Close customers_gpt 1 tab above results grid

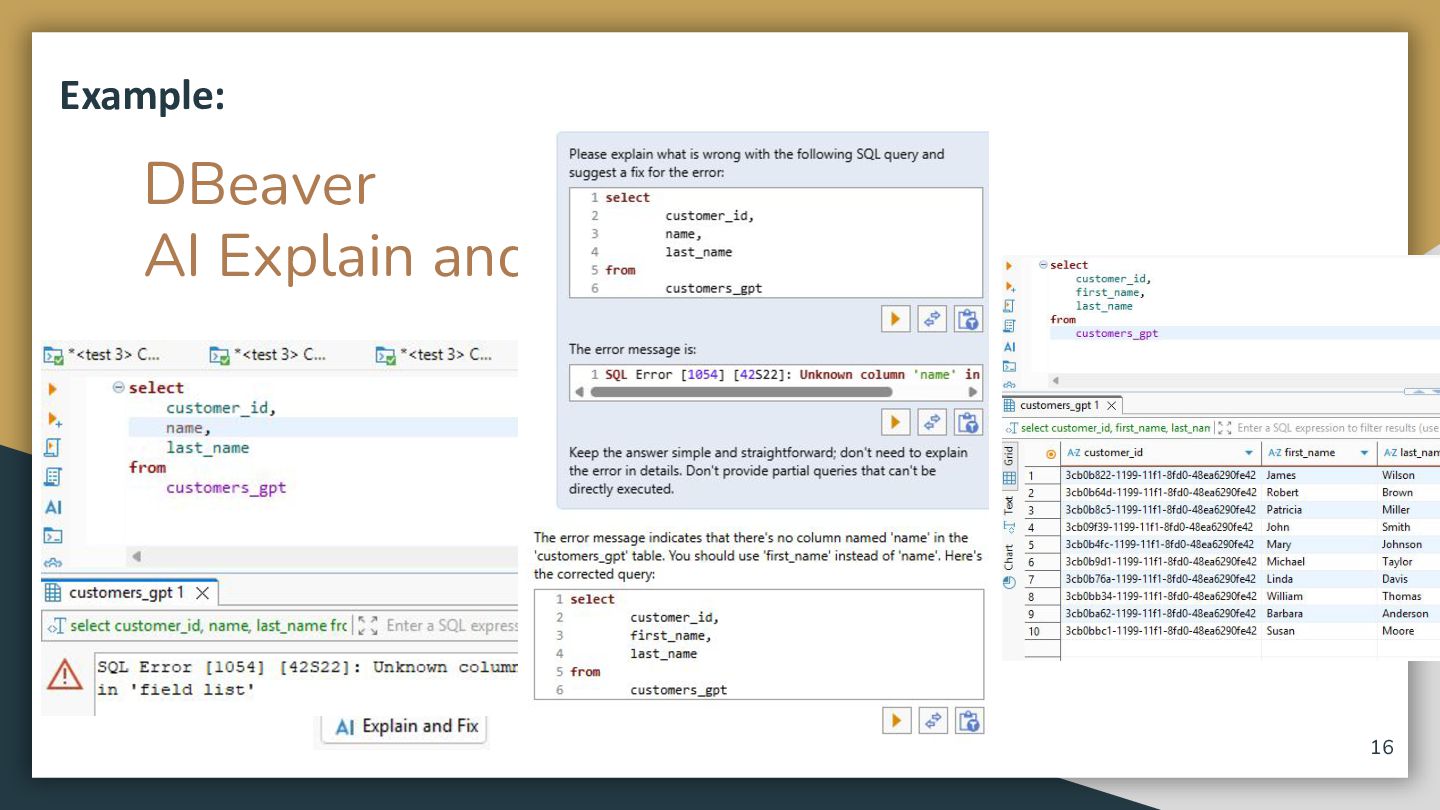1111,406
